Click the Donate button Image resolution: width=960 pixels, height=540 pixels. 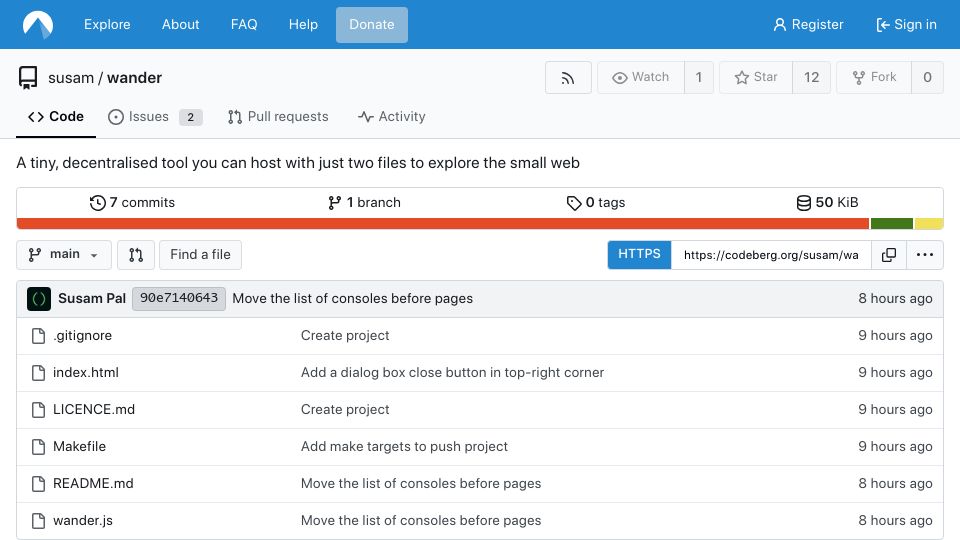pyautogui.click(x=372, y=24)
